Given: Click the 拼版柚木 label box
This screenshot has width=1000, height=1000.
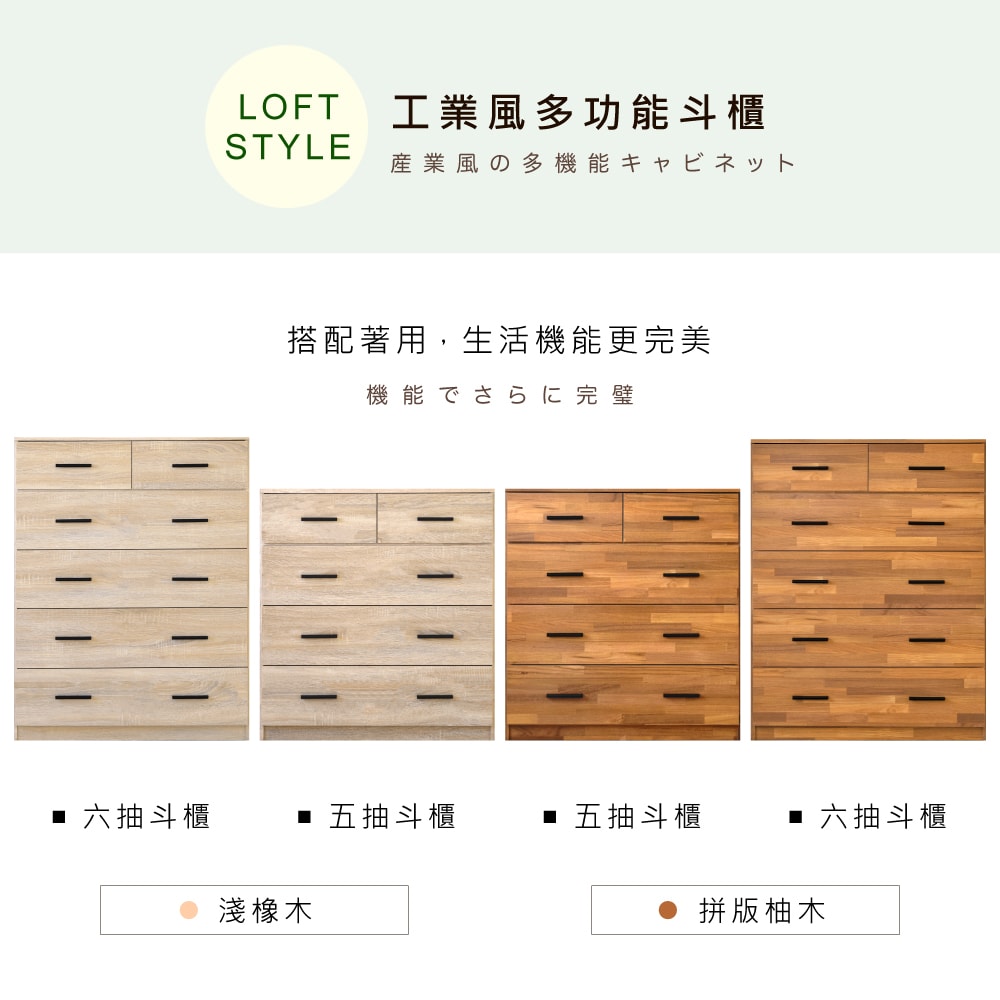Looking at the screenshot, I should click(746, 910).
